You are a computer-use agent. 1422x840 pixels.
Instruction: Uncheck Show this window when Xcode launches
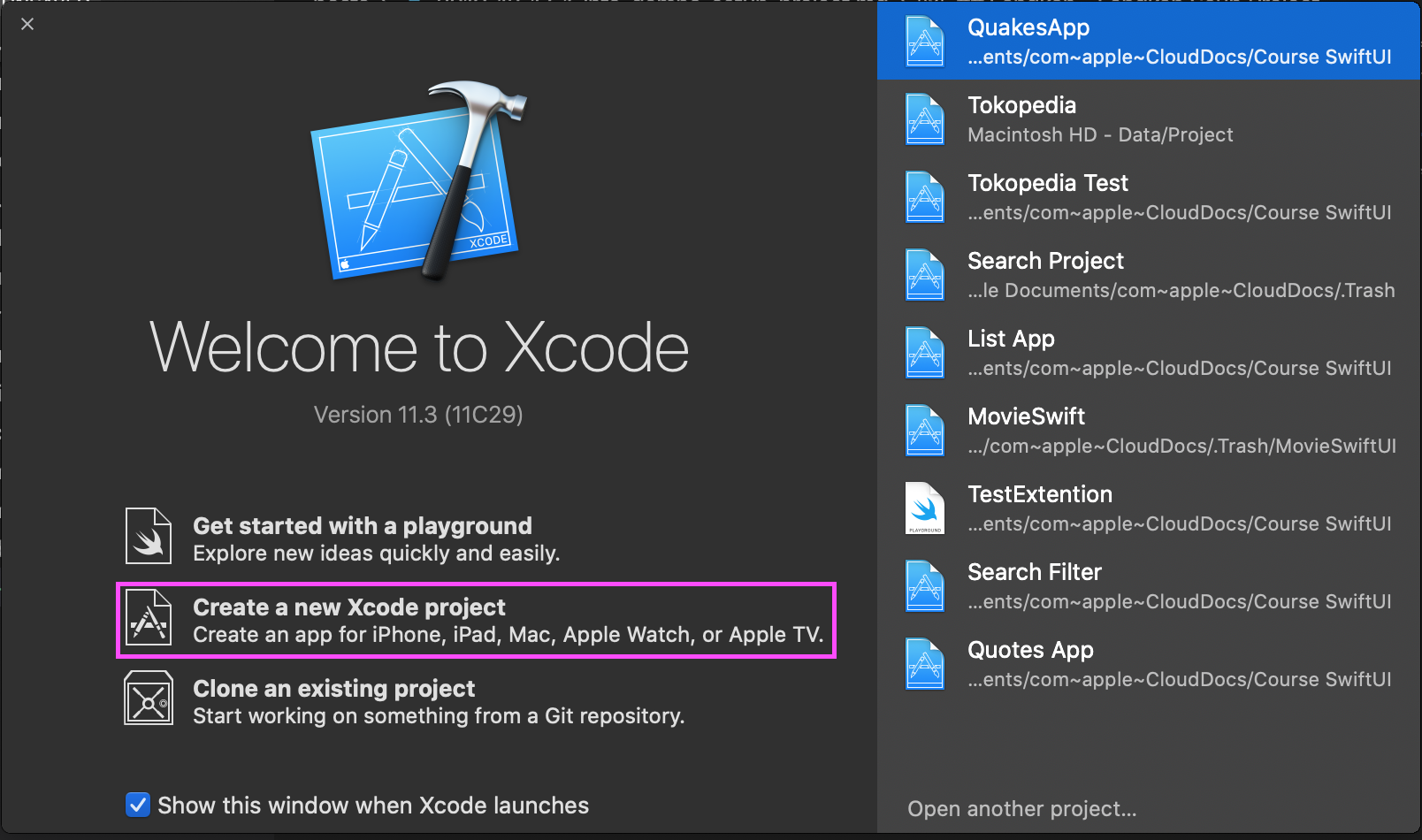[138, 806]
